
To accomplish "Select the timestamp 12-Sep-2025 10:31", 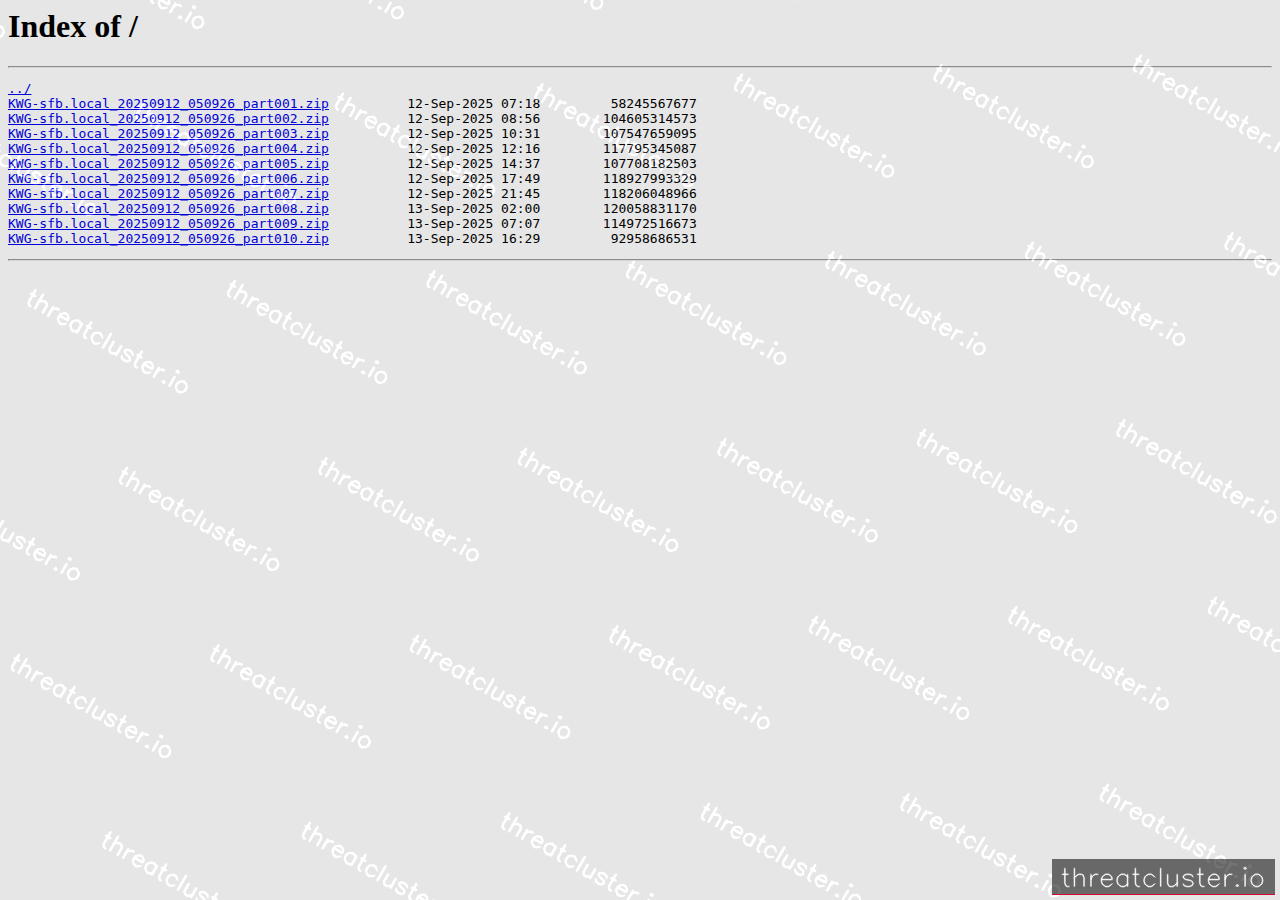I will point(474,134).
